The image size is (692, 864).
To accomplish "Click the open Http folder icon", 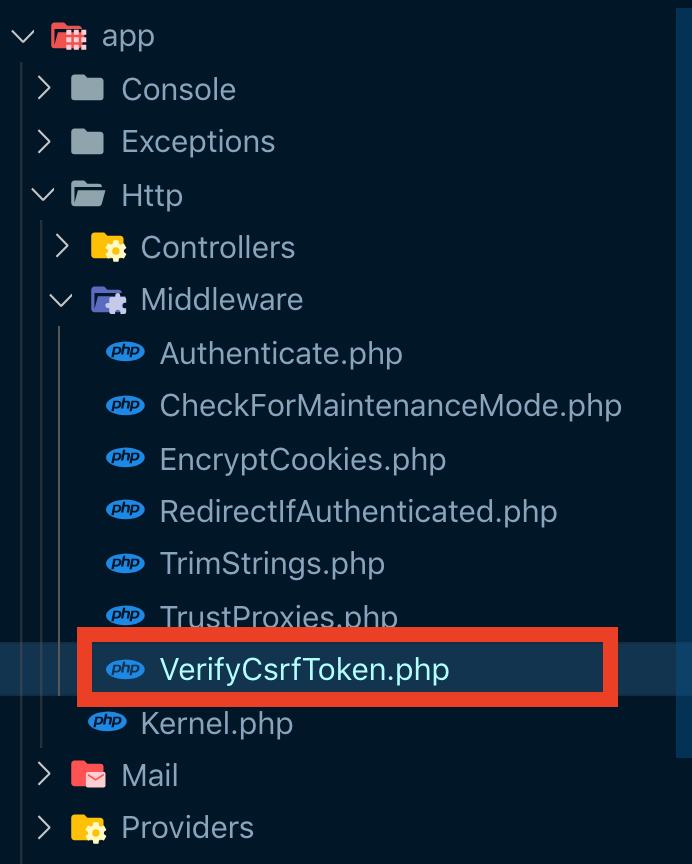I will point(88,194).
